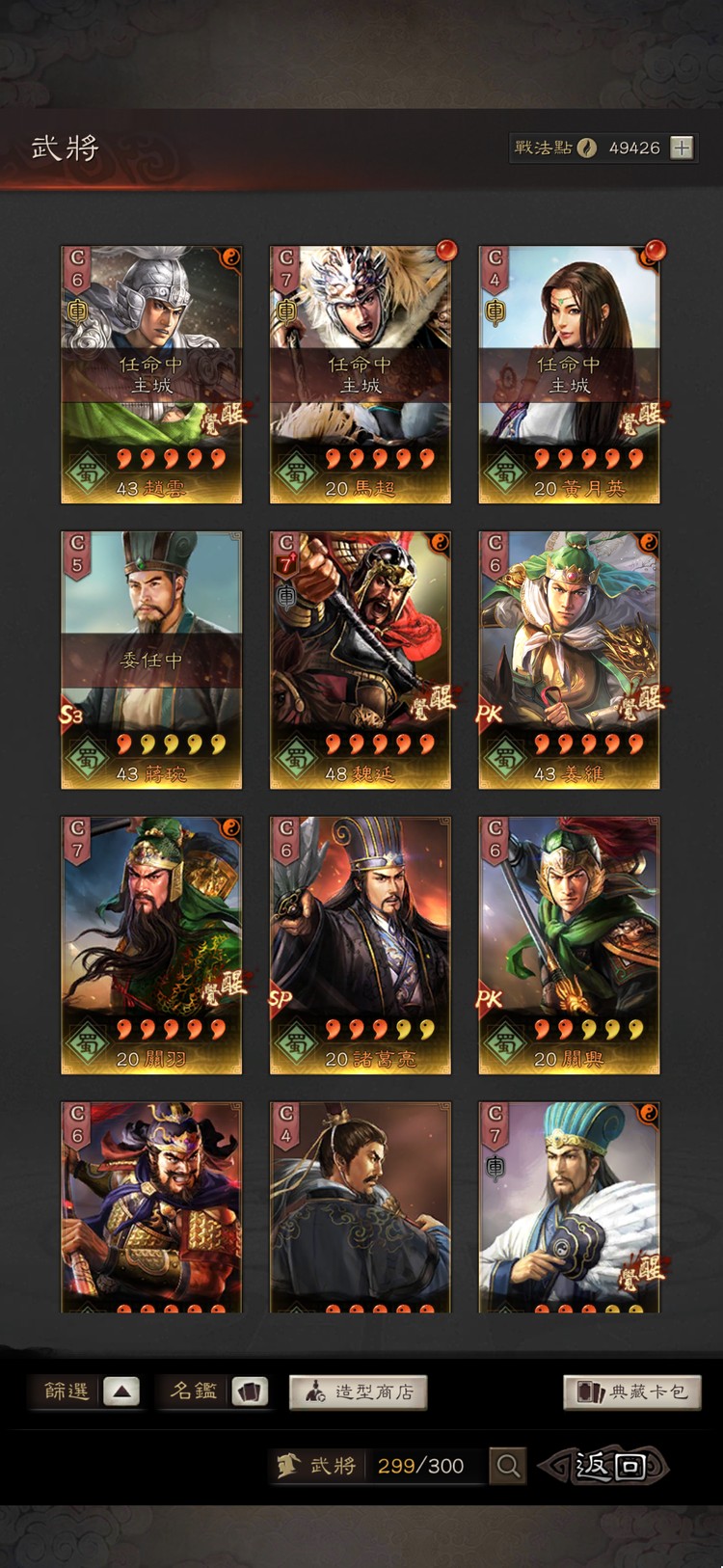Select the 馬超 general card
Viewport: 723px width, 1568px height.
pyautogui.click(x=360, y=374)
